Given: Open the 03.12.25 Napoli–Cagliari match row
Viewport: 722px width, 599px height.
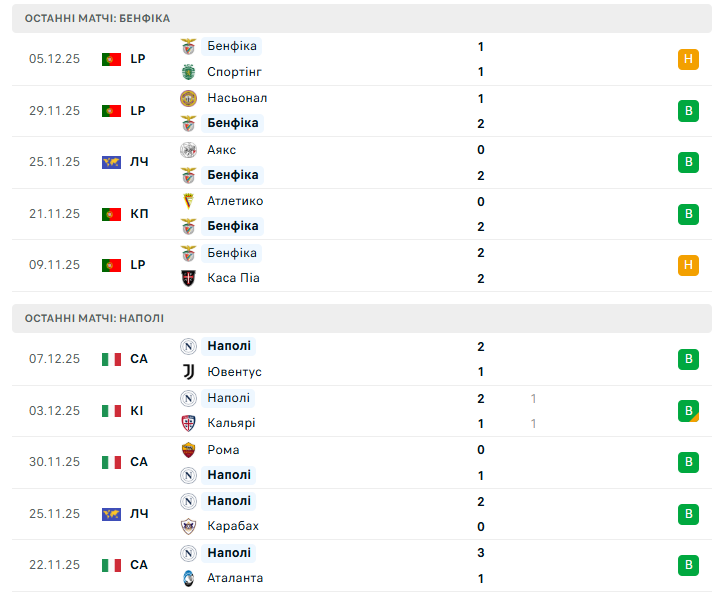Looking at the screenshot, I should click(x=360, y=411).
